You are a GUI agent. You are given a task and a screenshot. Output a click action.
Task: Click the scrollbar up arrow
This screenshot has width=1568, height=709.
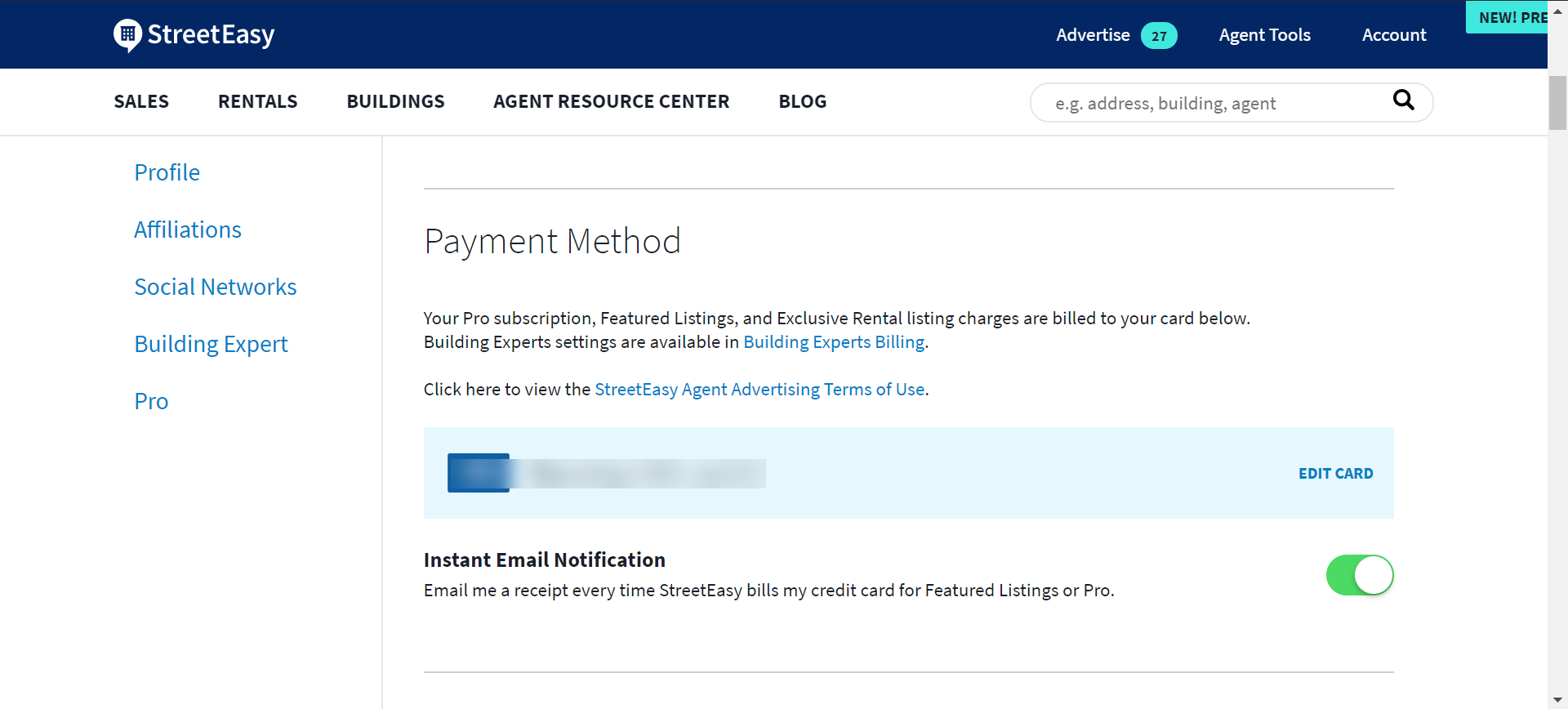[1557, 10]
